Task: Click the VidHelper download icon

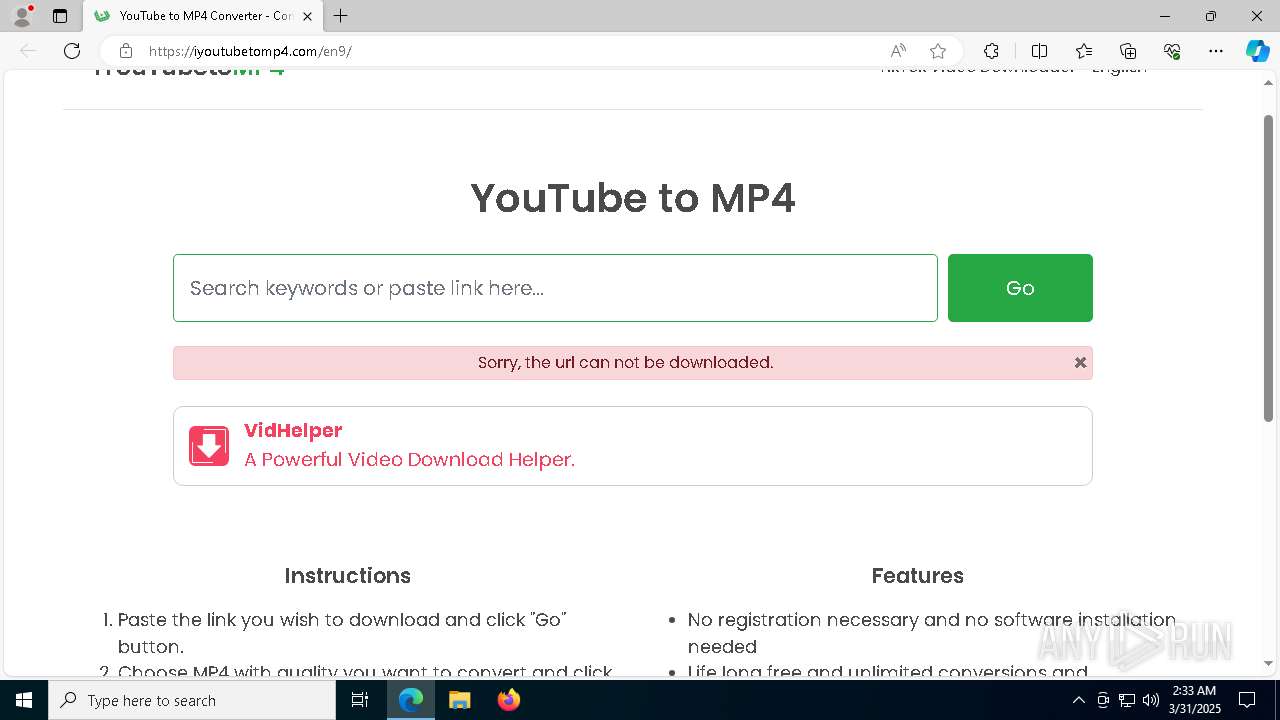Action: tap(209, 446)
